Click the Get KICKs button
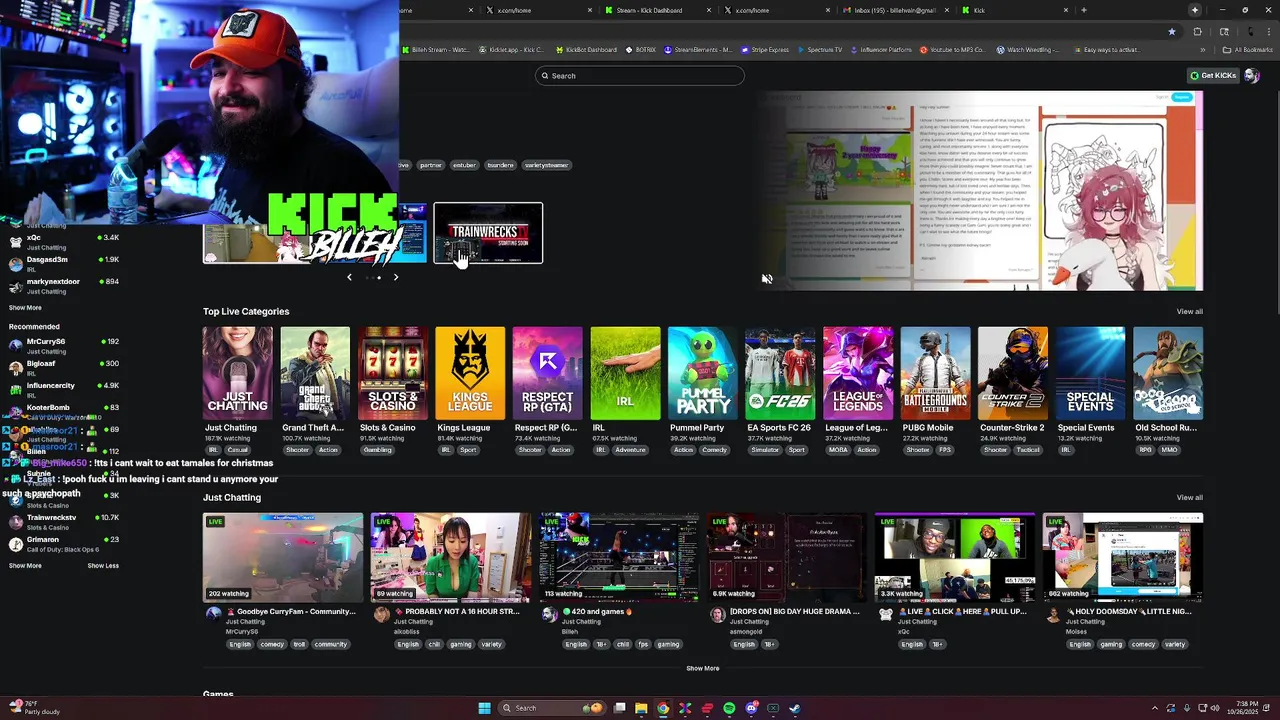1280x720 pixels. (x=1213, y=76)
